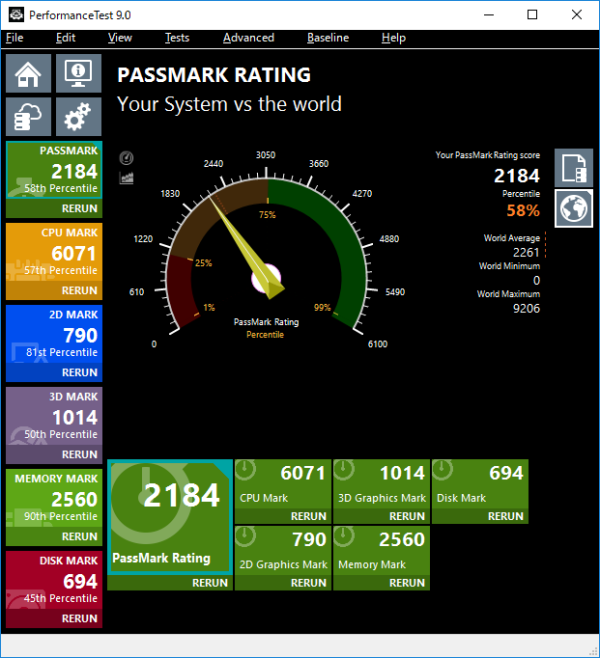600x658 pixels.
Task: Select the gauge view icon beside dial
Action: point(126,158)
